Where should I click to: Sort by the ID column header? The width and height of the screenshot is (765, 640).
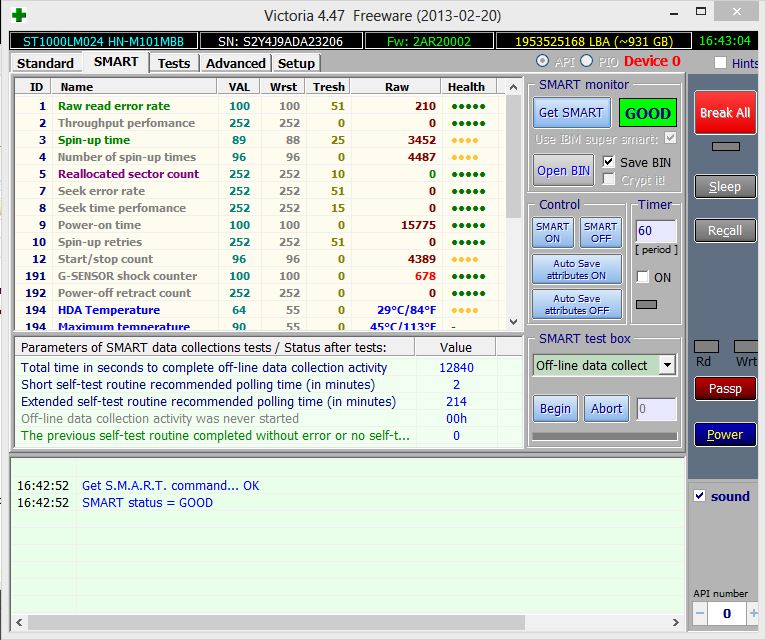click(x=34, y=87)
